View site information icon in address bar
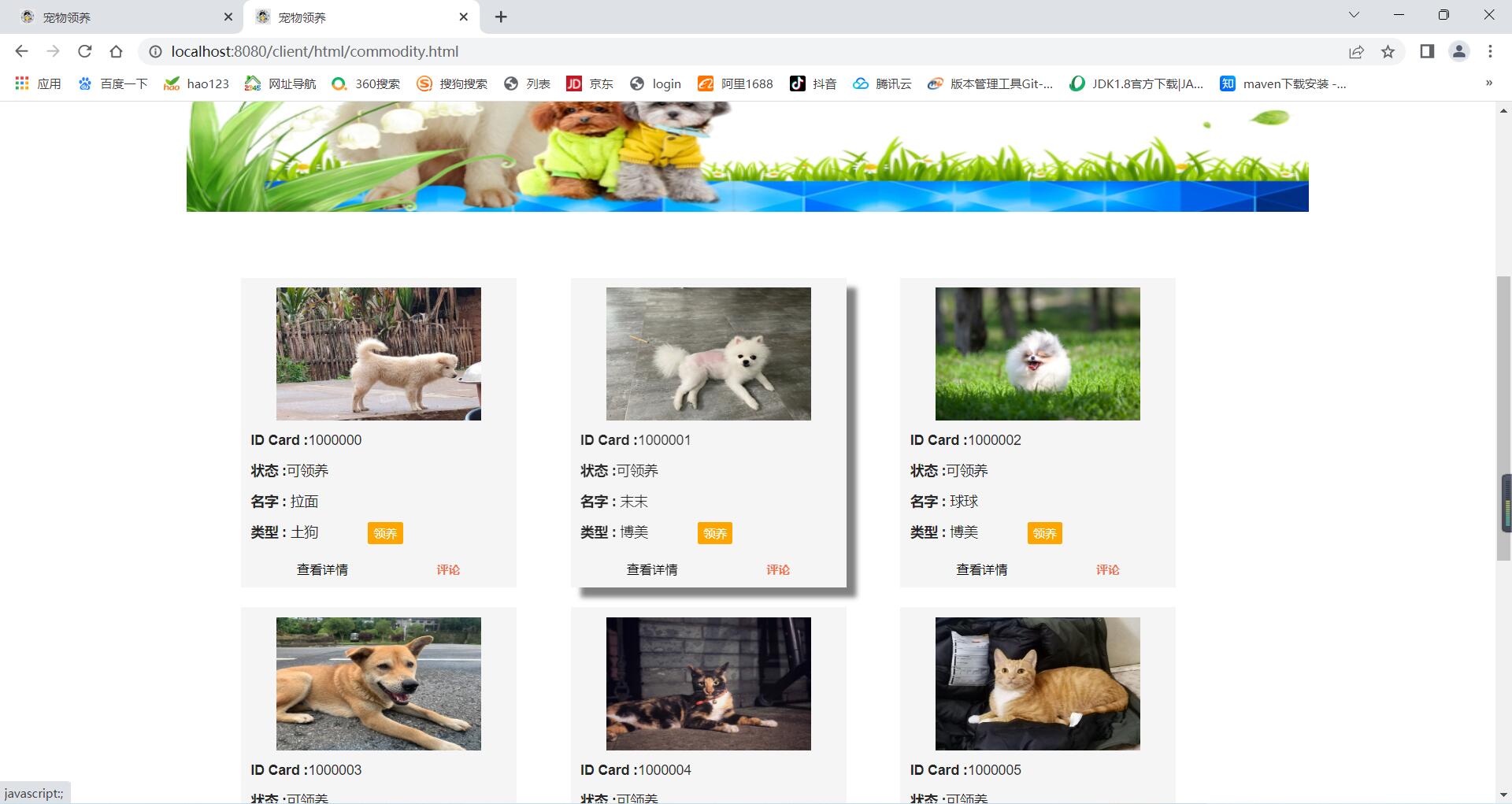 (155, 51)
